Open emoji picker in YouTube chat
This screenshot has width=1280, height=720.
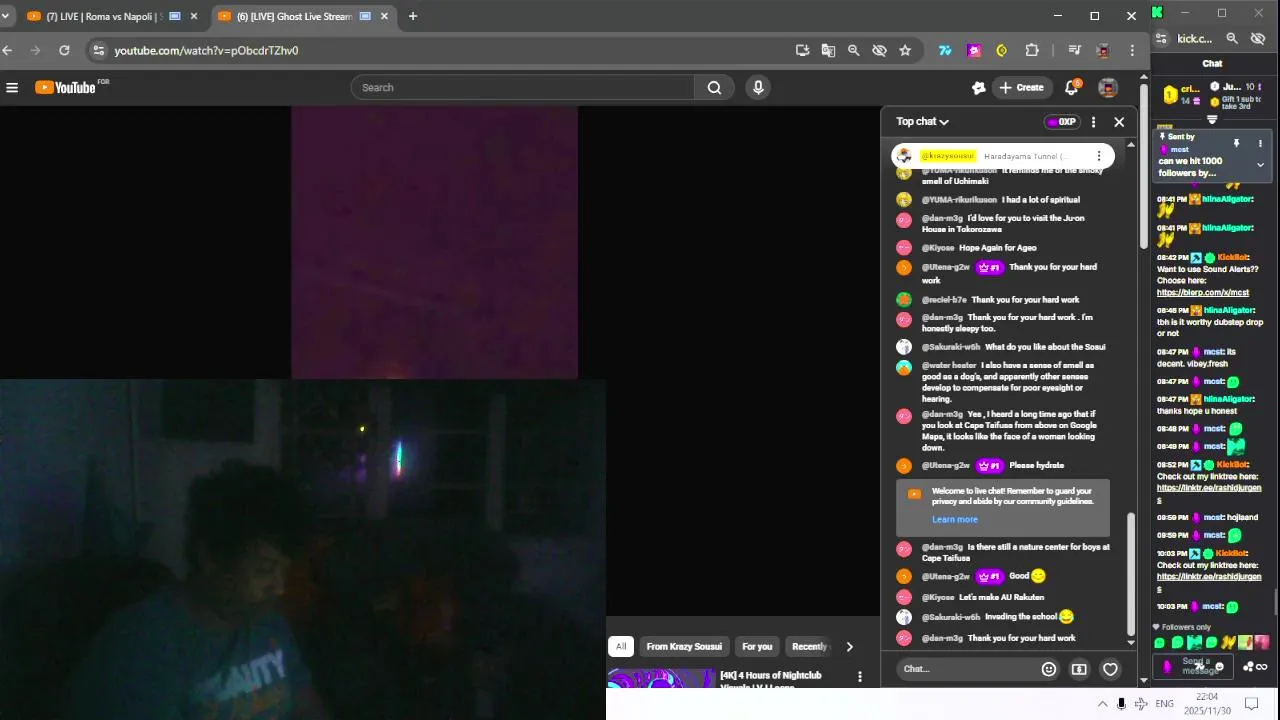tap(1049, 669)
